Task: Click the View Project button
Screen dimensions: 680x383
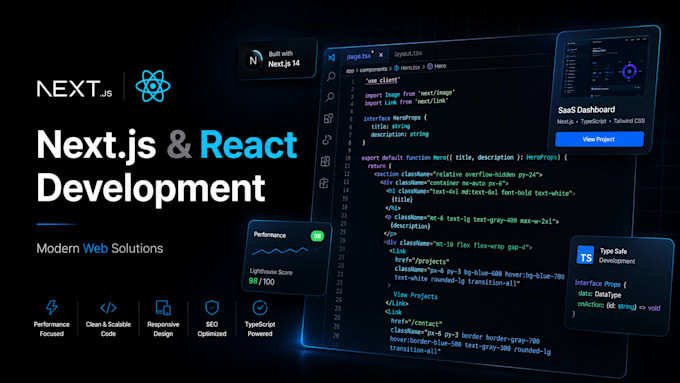Action: pos(599,139)
